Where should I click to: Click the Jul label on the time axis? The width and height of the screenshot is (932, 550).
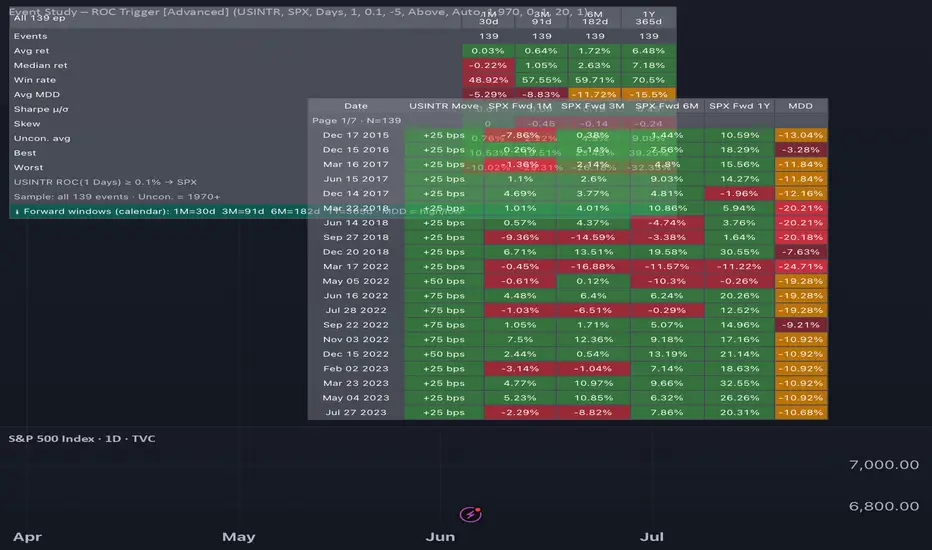[651, 536]
